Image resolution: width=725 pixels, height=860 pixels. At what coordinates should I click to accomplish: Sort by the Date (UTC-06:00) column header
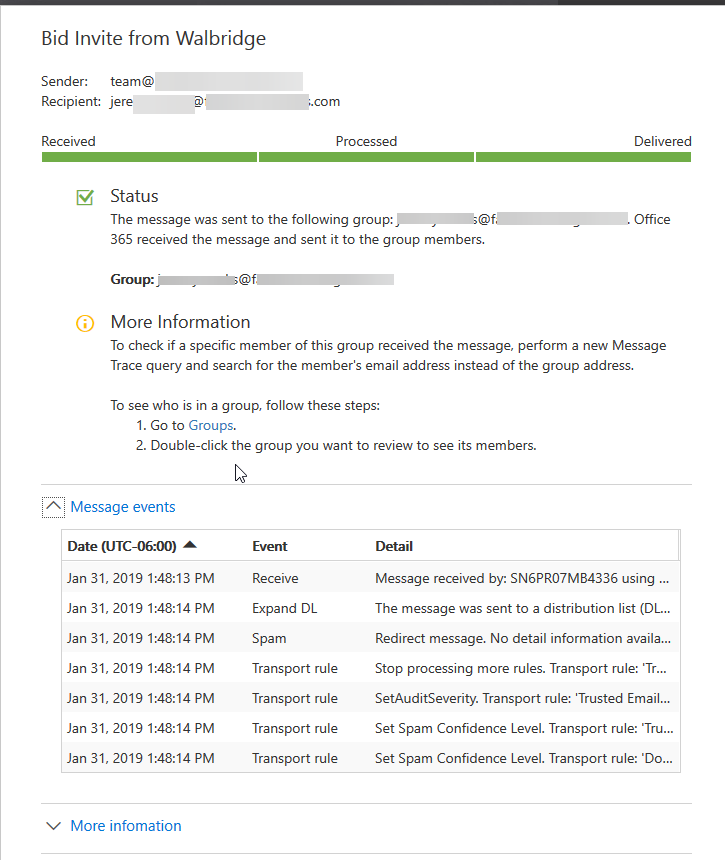125,546
